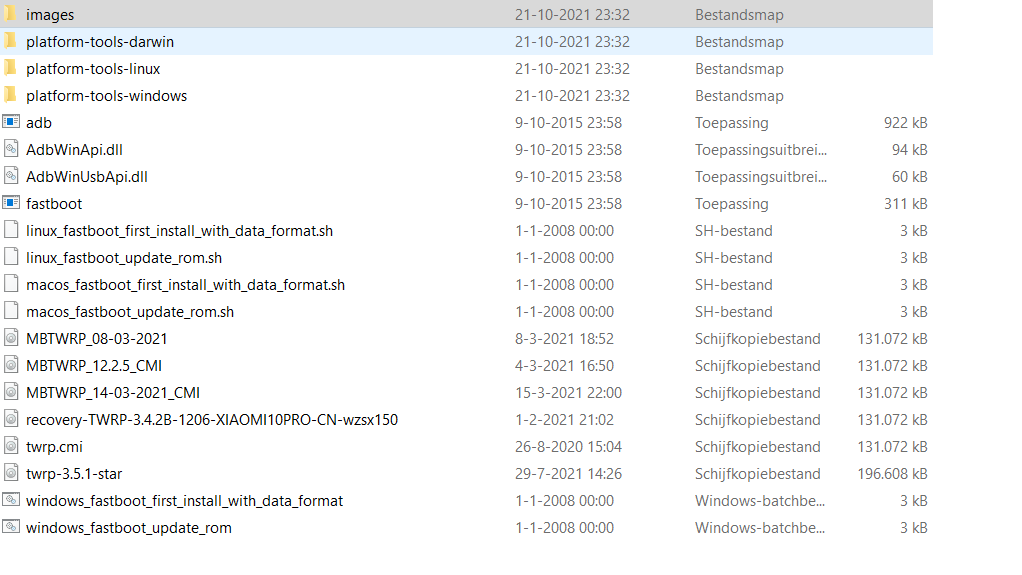Select the platform-tools-linux folder name
This screenshot has width=1022, height=575.
93,68
